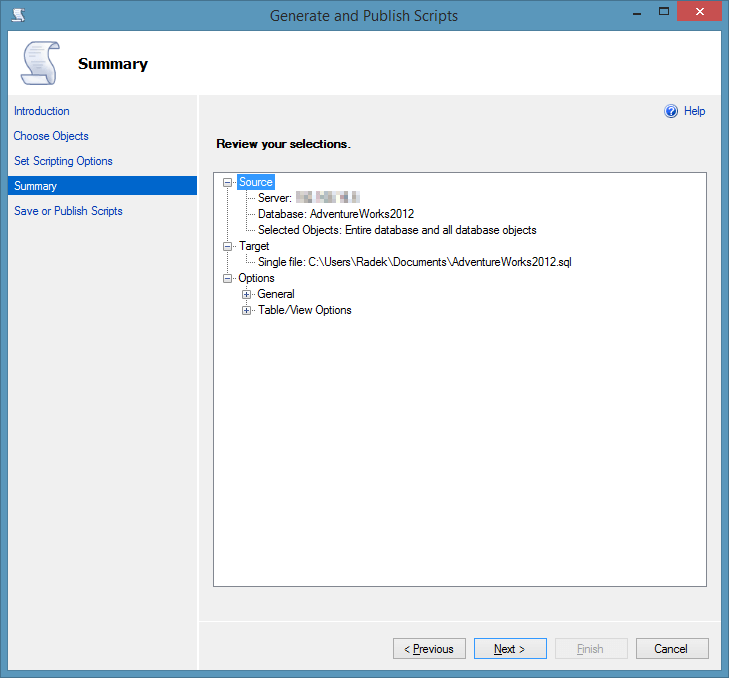The width and height of the screenshot is (729, 678).
Task: Minimize the Generate and Publish Scripts window
Action: [637, 13]
